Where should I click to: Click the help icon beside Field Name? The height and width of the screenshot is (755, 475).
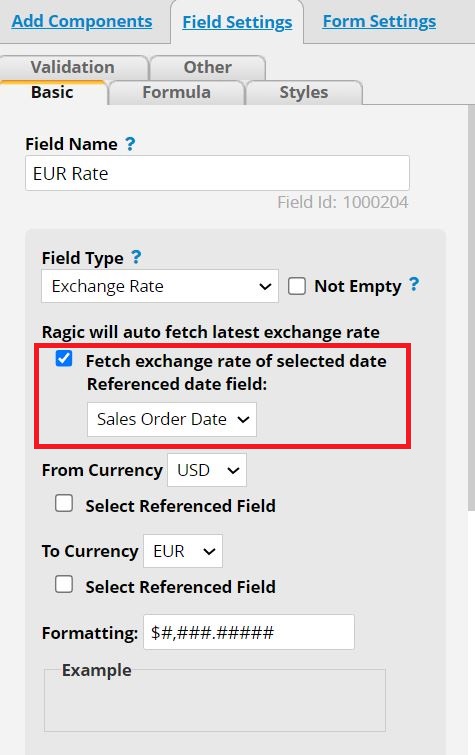[x=130, y=143]
